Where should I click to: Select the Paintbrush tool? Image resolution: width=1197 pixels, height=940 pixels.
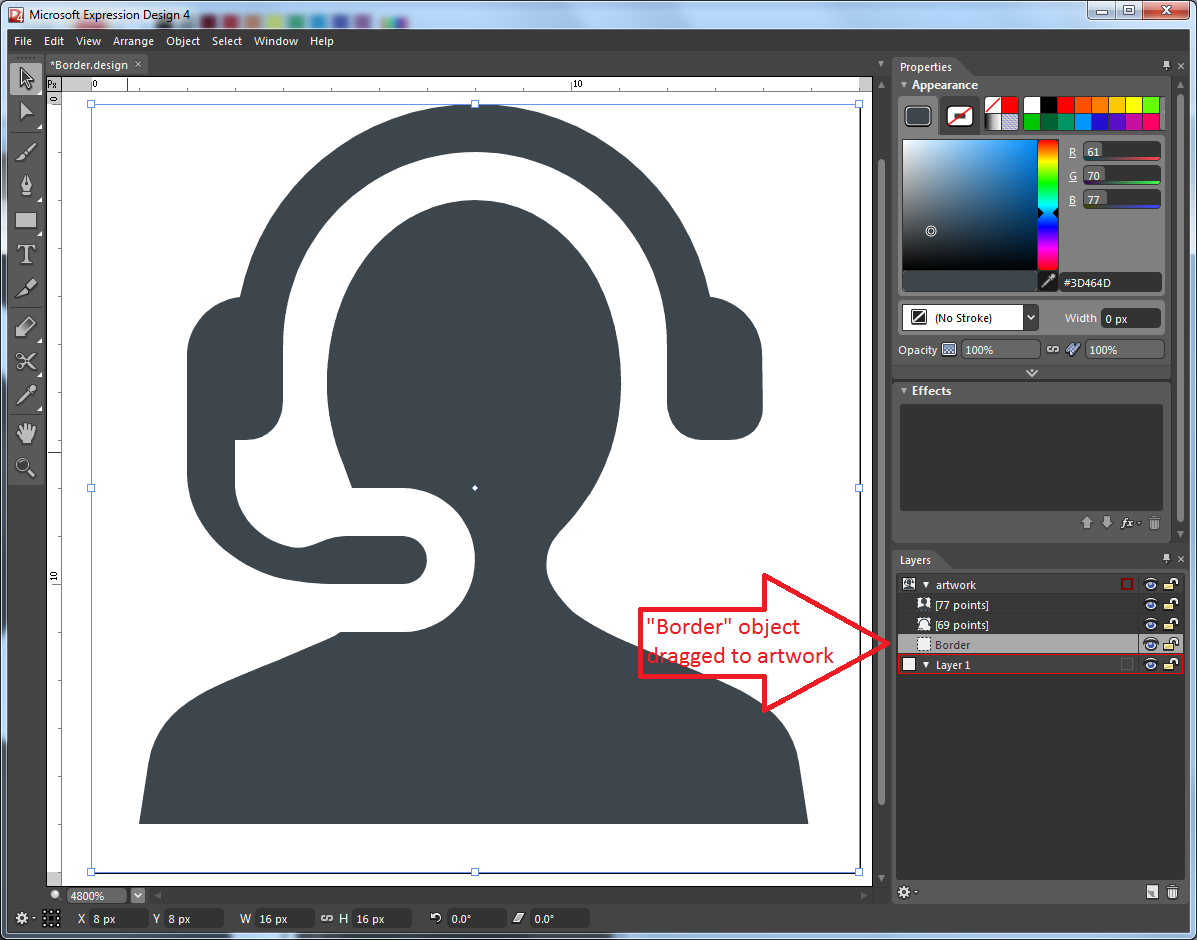tap(26, 151)
